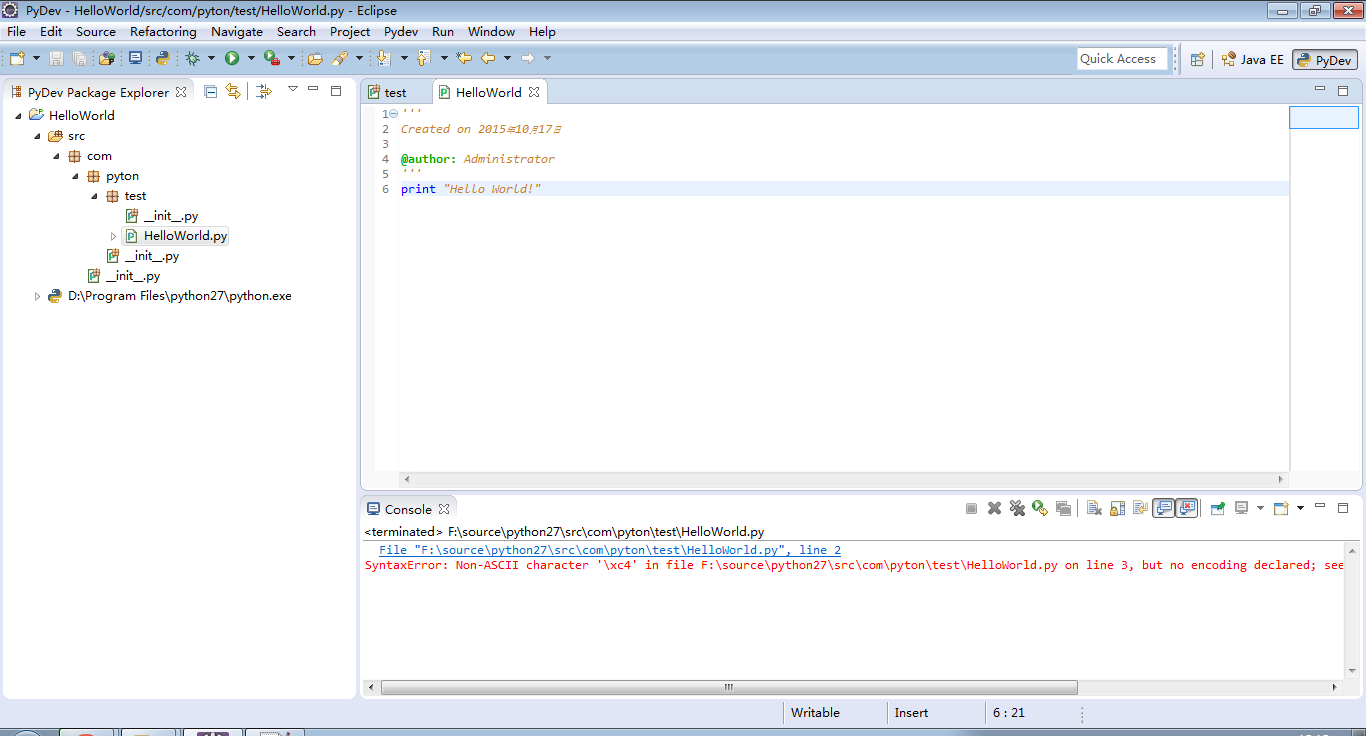Collapse the HelloWorld project tree node
The width and height of the screenshot is (1366, 736).
click(18, 115)
